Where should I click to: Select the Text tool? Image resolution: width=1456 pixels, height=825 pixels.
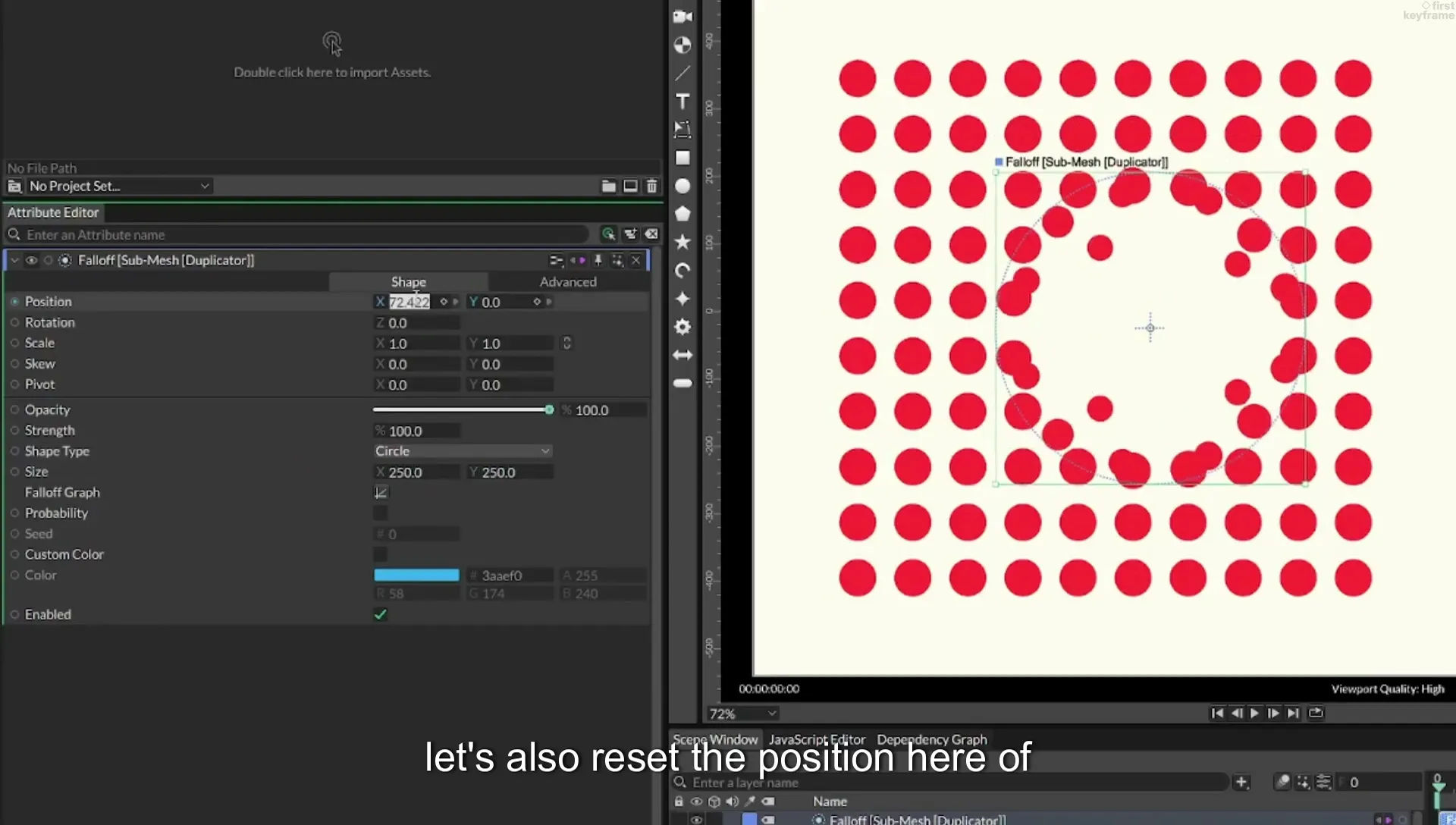[682, 101]
